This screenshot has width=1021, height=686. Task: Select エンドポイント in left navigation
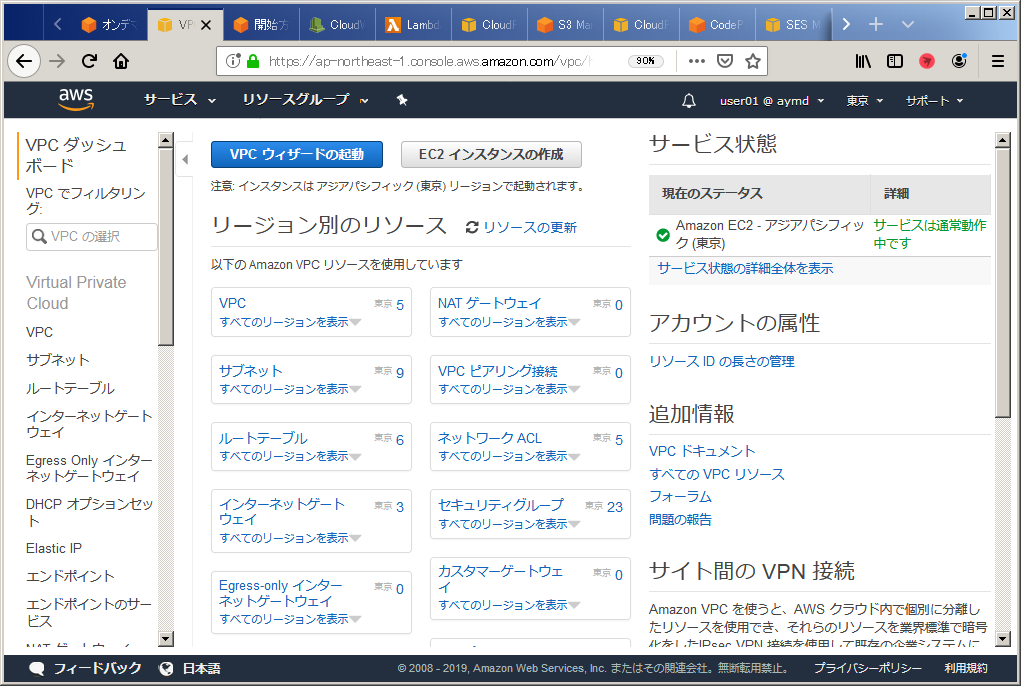pyautogui.click(x=70, y=576)
